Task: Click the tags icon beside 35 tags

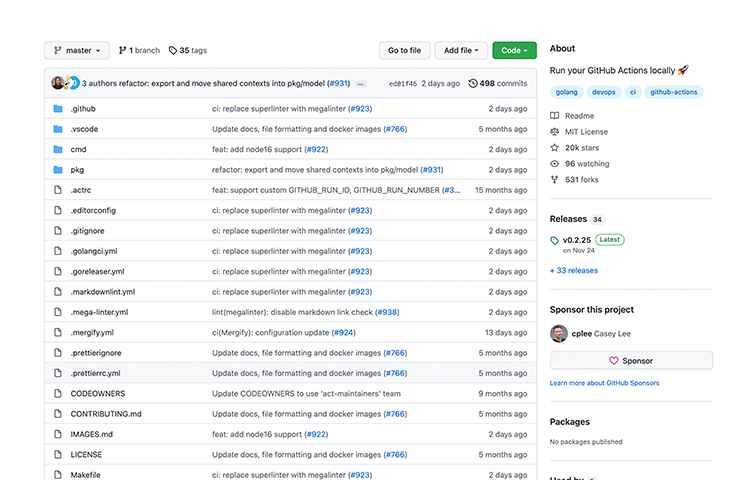Action: point(173,50)
